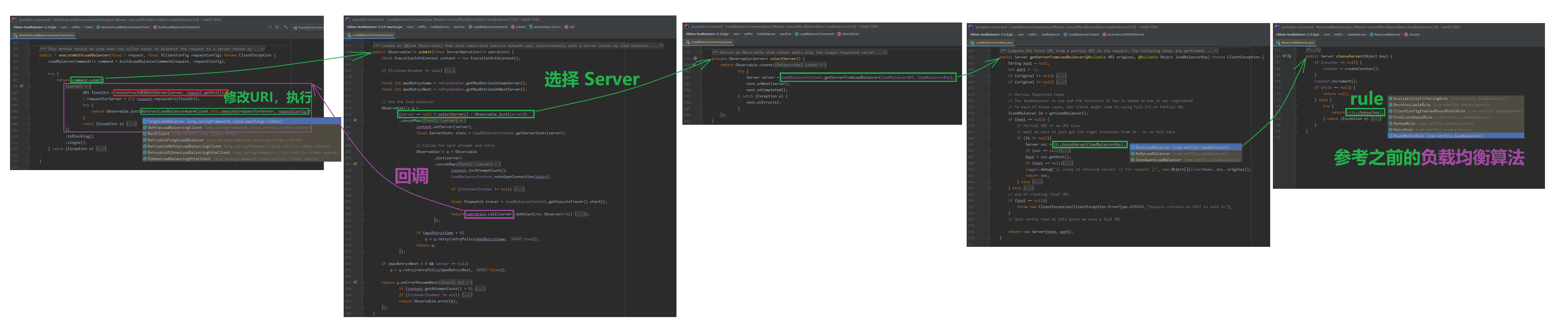The height and width of the screenshot is (329, 1568).
Task: Click the 'selectServer' method breadcrumb
Action: [x=848, y=34]
